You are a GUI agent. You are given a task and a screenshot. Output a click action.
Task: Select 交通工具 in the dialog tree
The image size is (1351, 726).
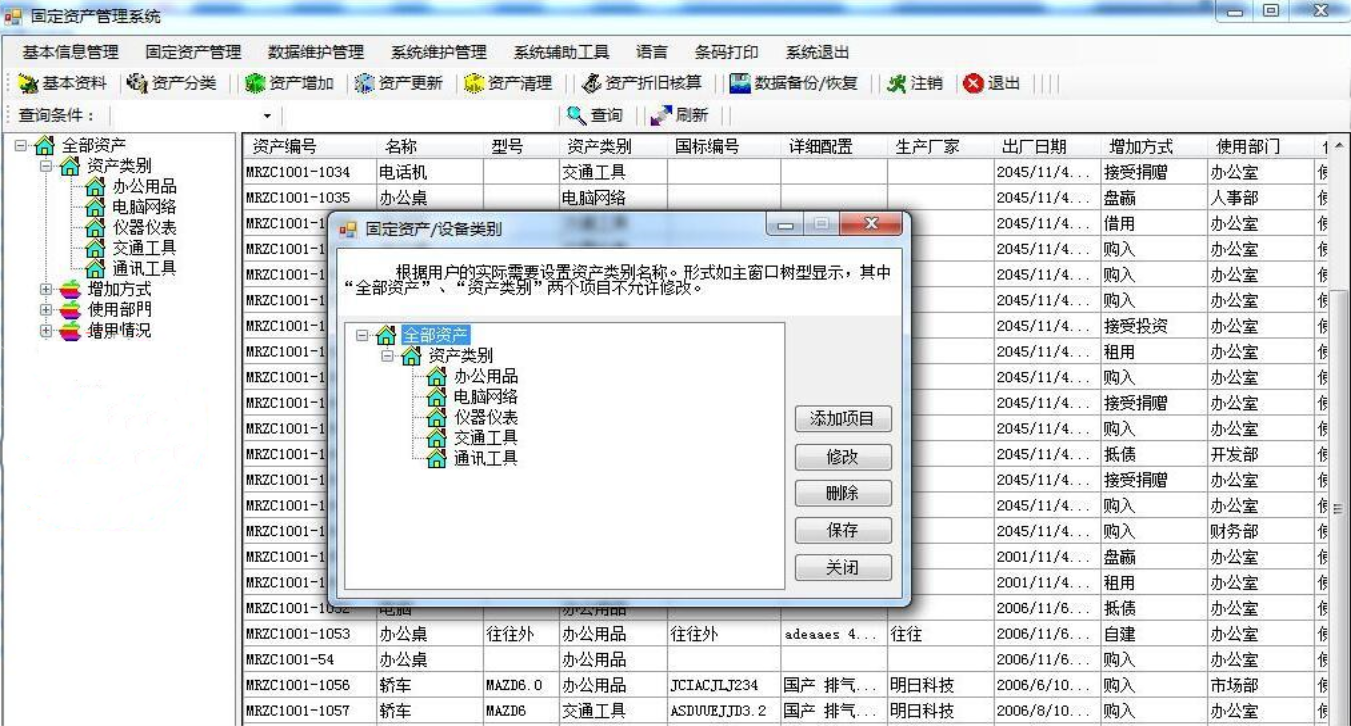tap(485, 438)
